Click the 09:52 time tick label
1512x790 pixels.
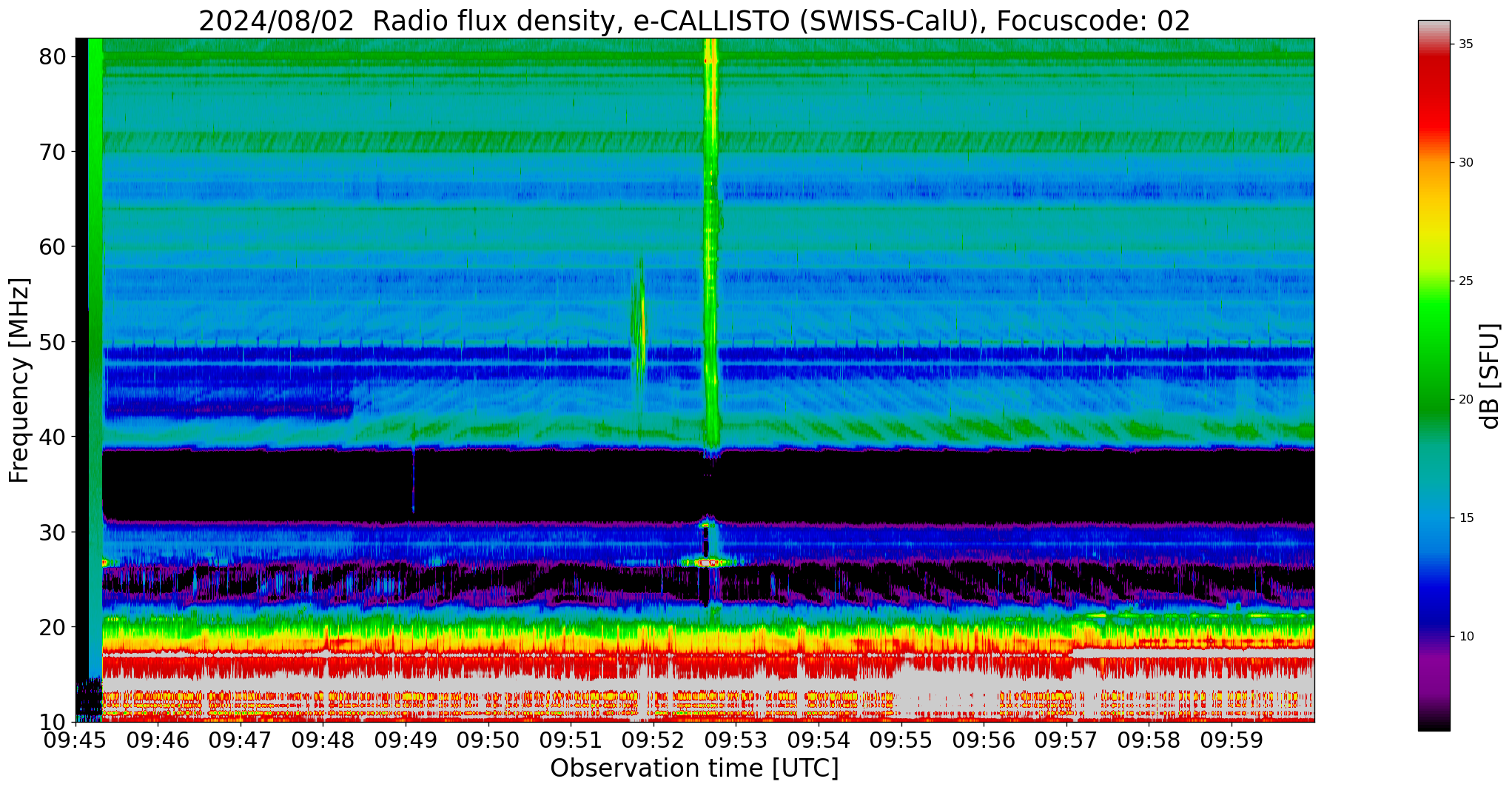653,740
